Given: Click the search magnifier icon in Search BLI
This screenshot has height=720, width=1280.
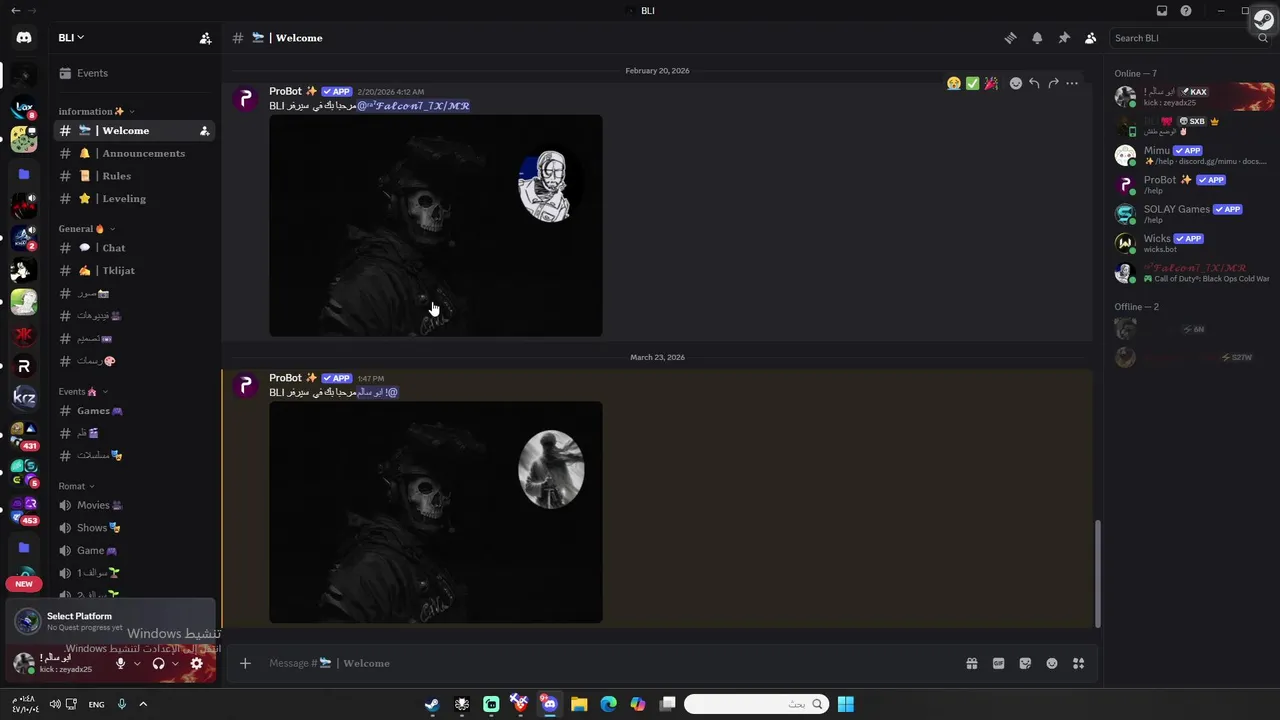Looking at the screenshot, I should pos(1264,38).
